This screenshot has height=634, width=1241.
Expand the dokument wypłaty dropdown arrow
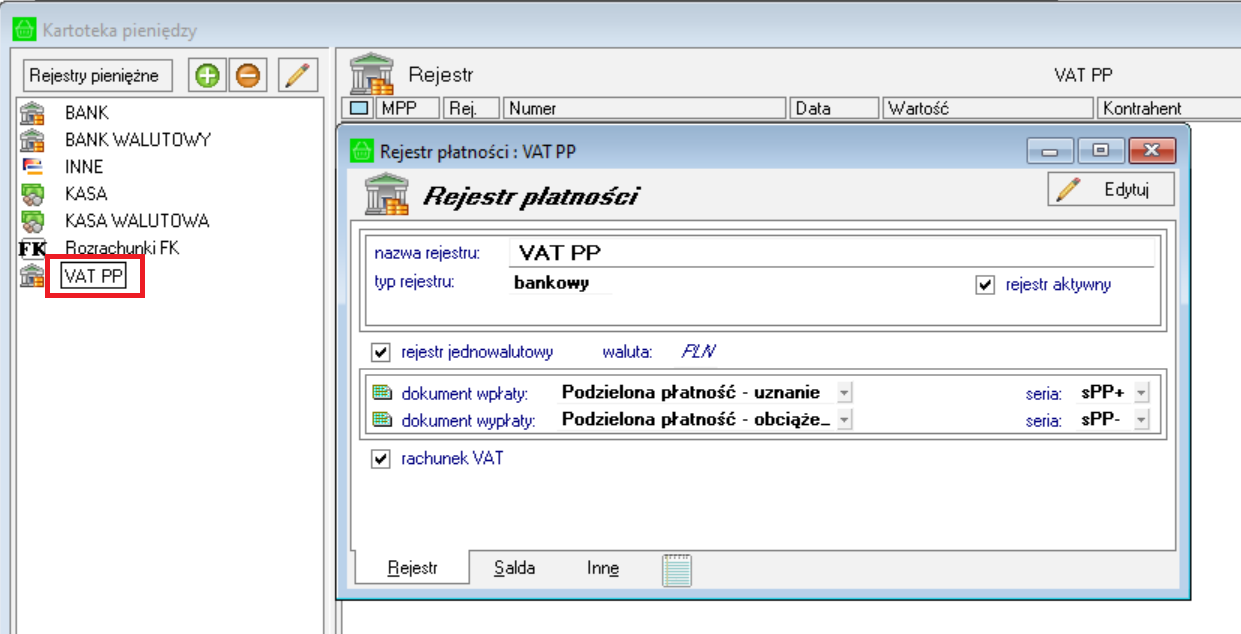844,420
